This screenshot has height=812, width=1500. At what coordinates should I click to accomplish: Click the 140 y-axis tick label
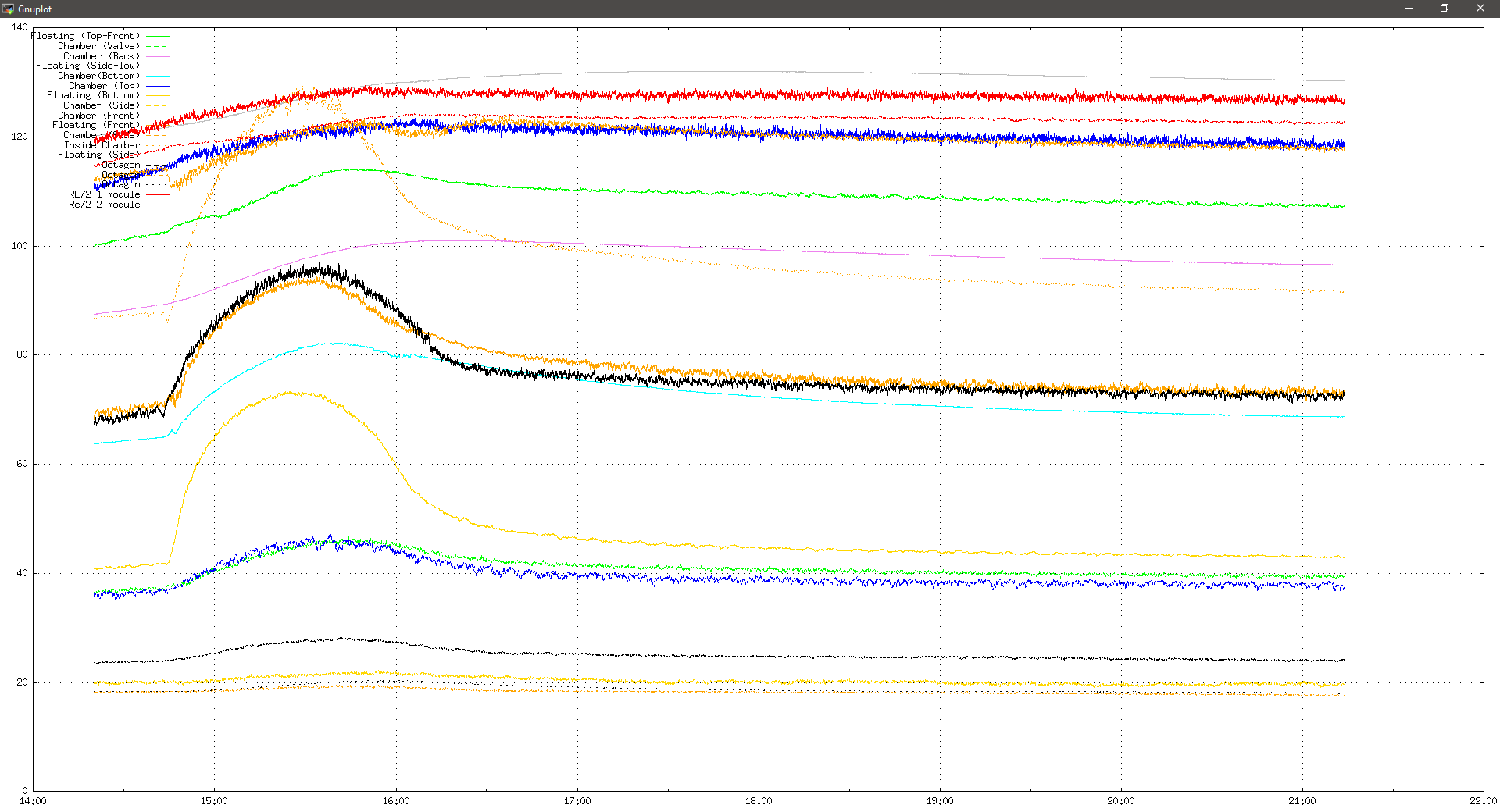tap(20, 27)
